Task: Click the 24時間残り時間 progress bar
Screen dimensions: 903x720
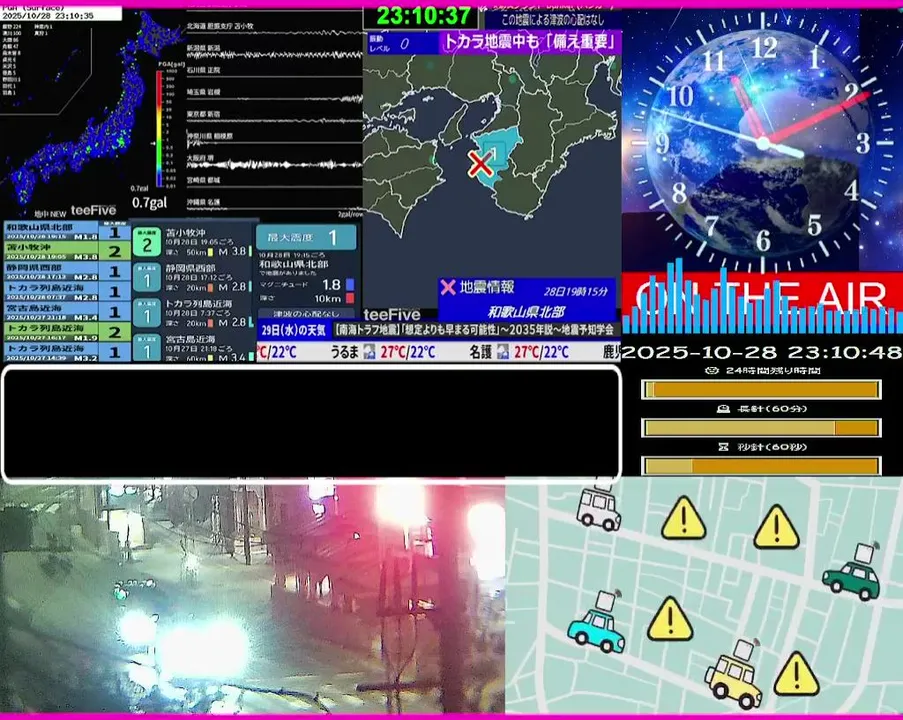Action: click(x=761, y=389)
